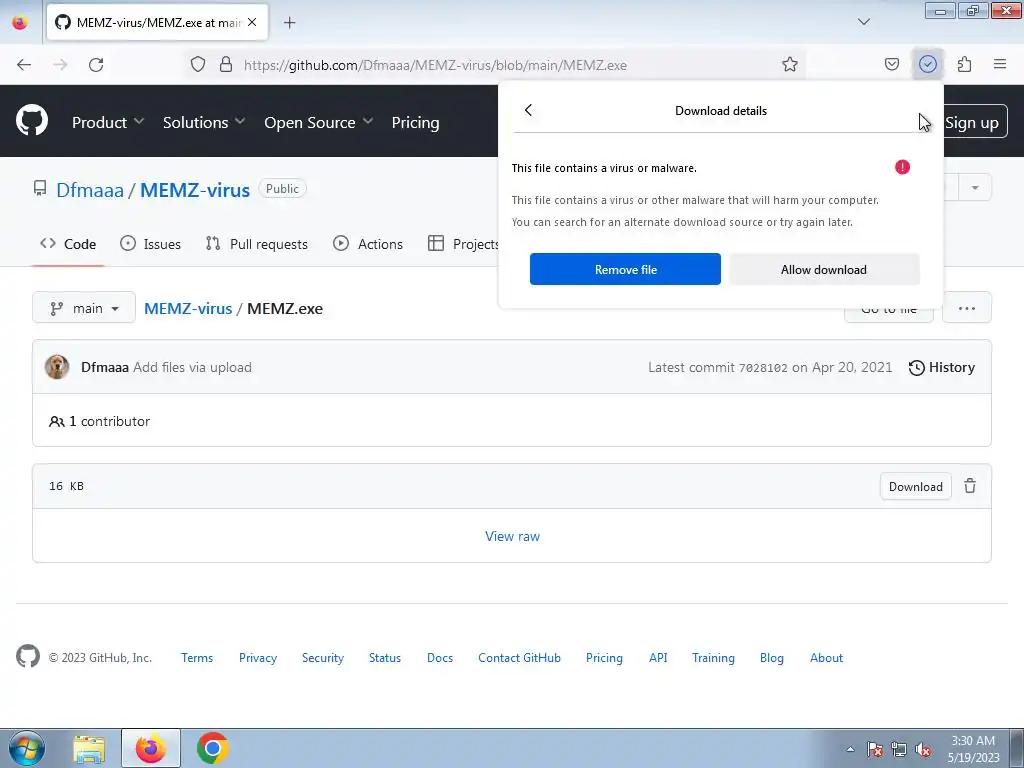
Task: Open the Privacy footer link
Action: (258, 658)
